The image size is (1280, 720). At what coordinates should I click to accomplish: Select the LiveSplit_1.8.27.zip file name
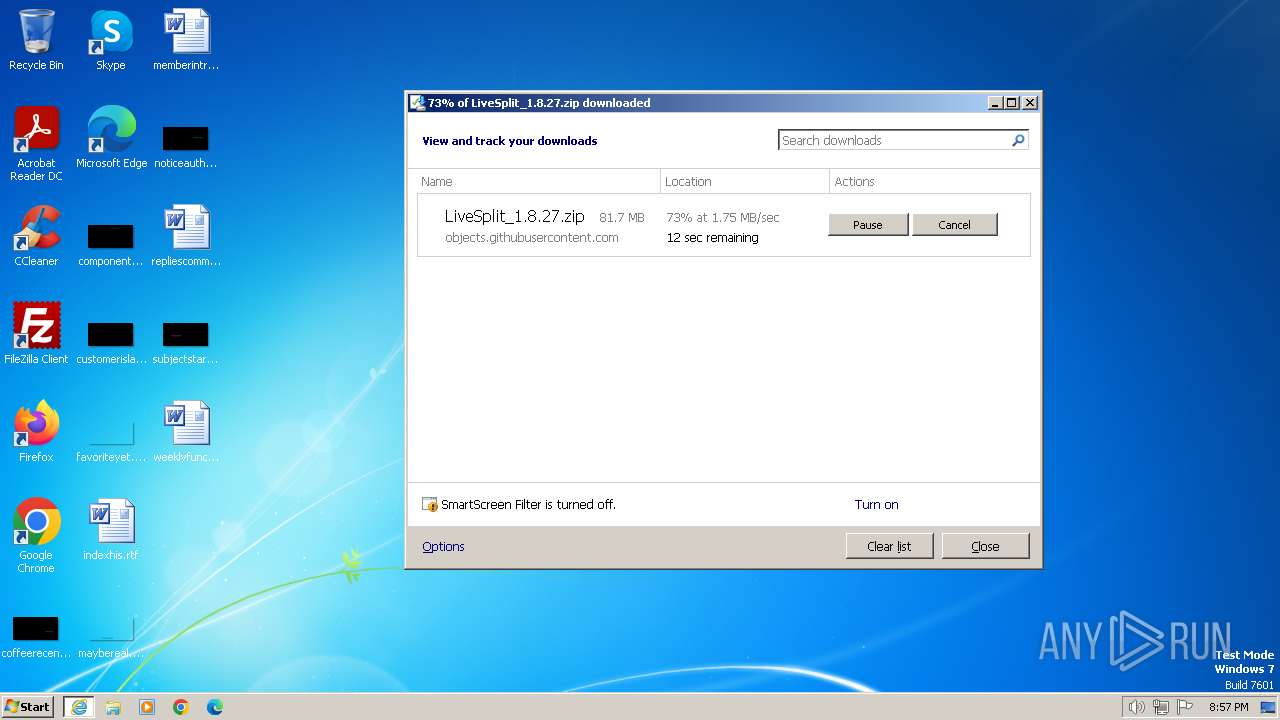click(x=514, y=216)
